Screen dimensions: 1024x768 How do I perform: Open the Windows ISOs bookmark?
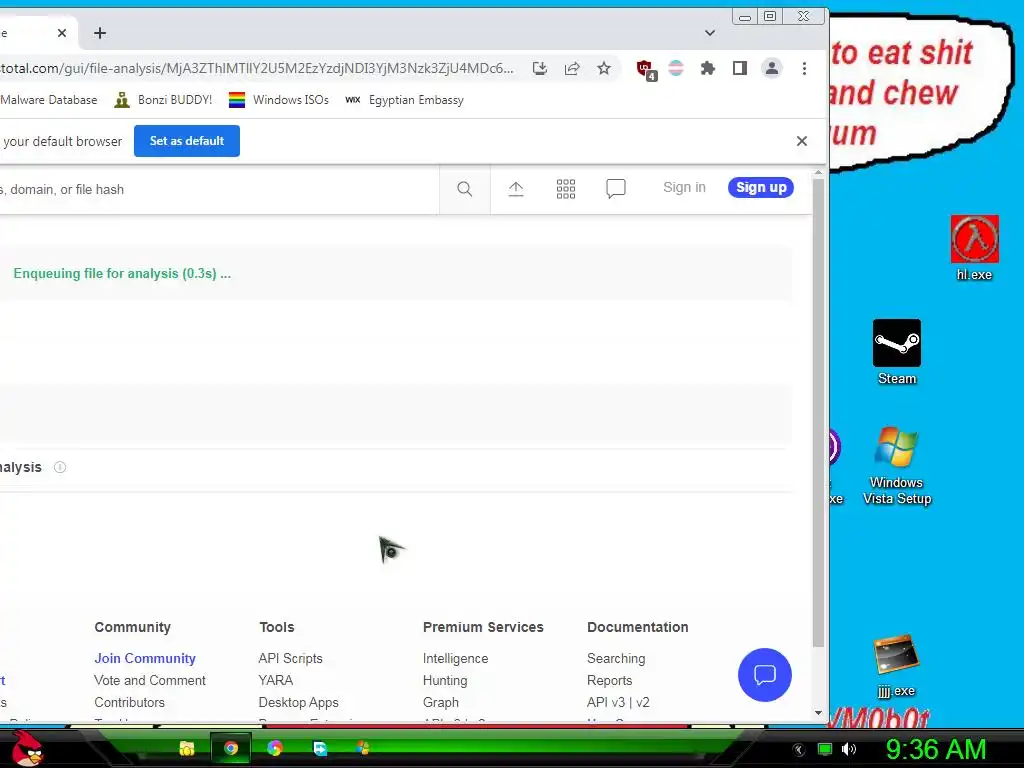click(279, 100)
